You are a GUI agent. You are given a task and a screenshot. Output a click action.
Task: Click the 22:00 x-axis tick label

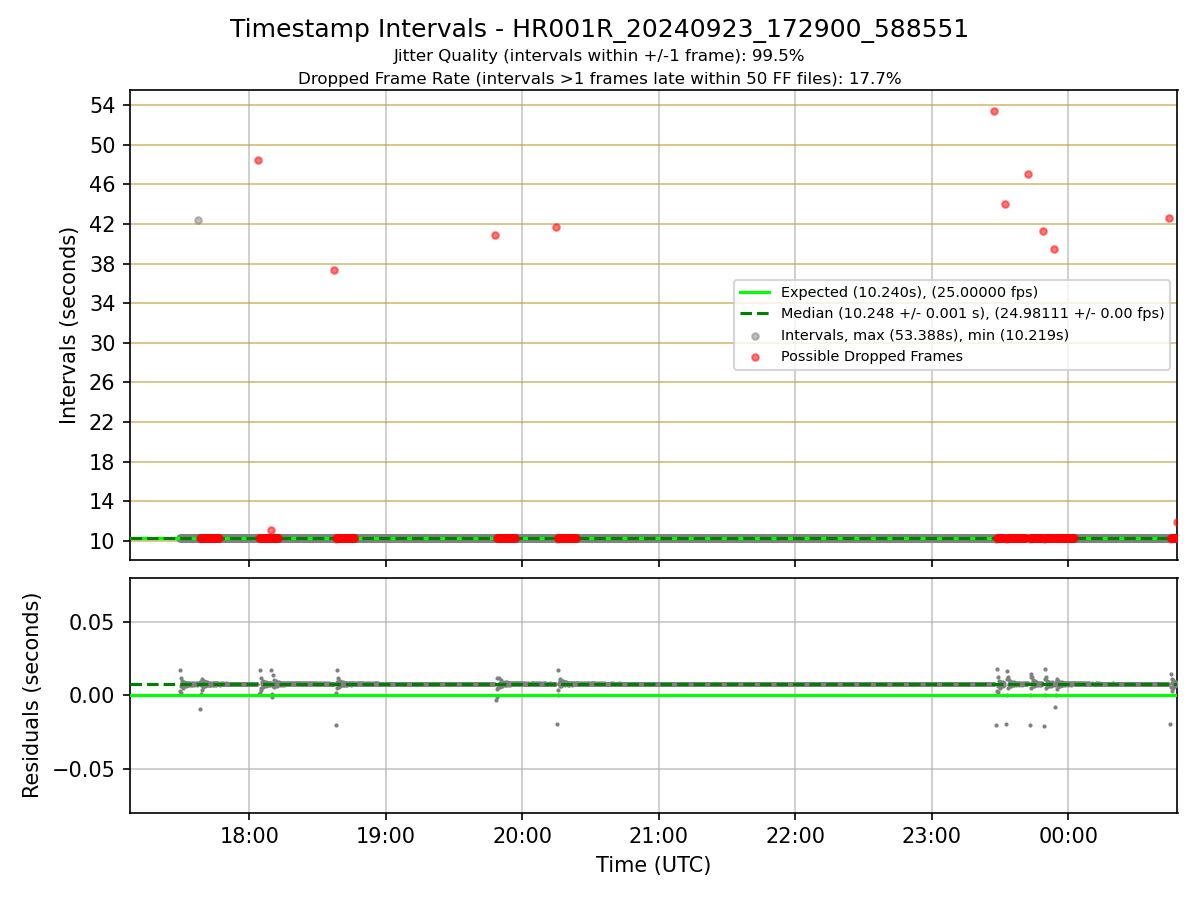pos(795,835)
